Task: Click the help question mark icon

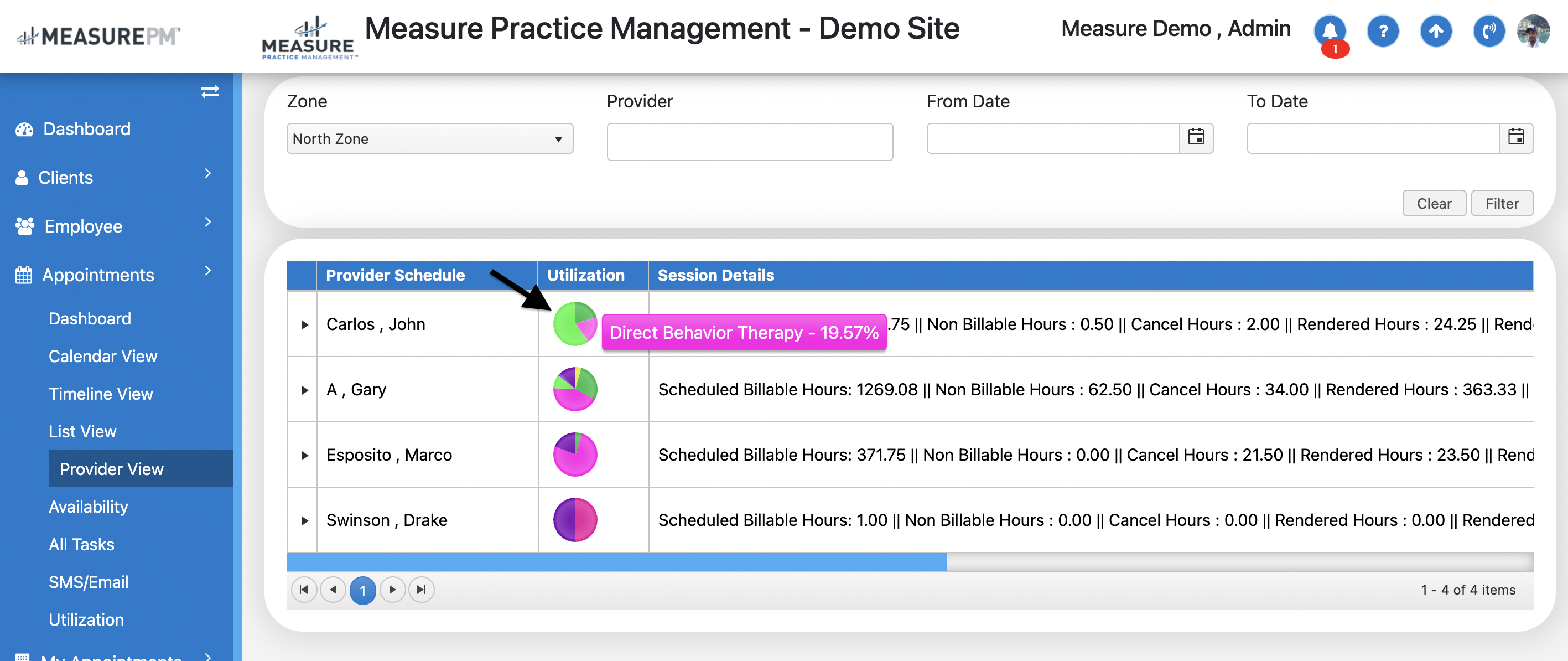Action: (x=1382, y=30)
